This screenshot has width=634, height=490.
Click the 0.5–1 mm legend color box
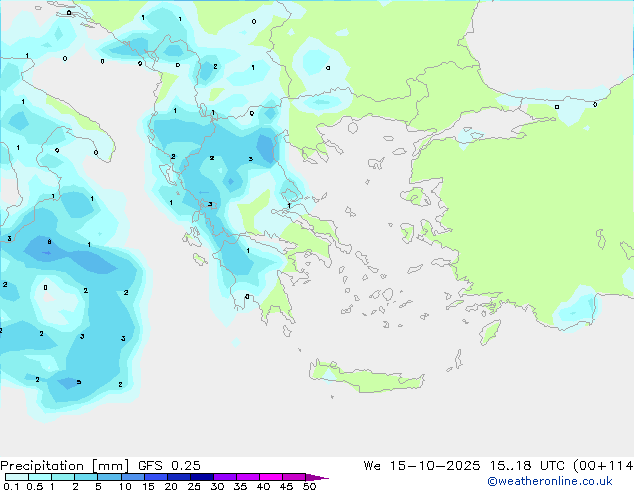[40, 477]
